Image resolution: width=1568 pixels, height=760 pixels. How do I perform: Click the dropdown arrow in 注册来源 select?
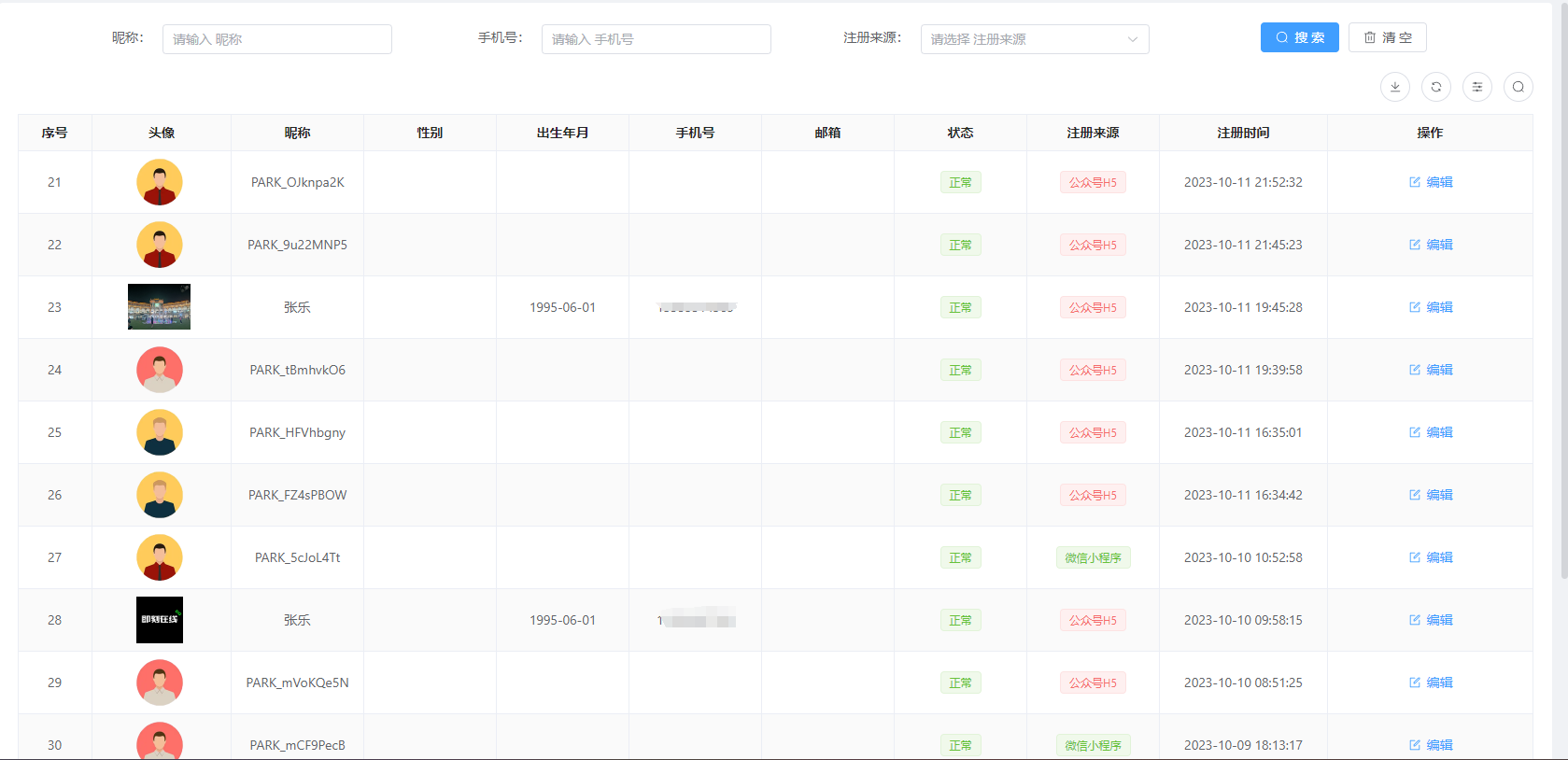[1132, 39]
